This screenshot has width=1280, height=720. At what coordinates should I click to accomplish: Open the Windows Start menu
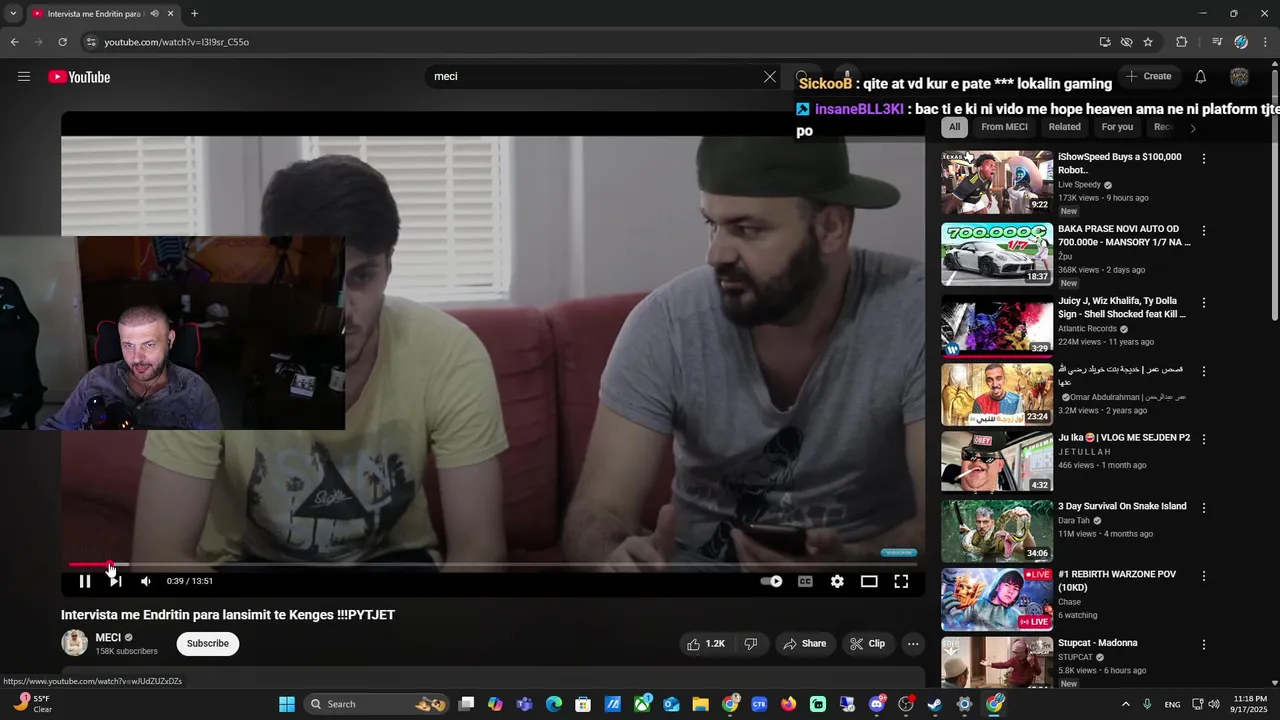click(287, 704)
